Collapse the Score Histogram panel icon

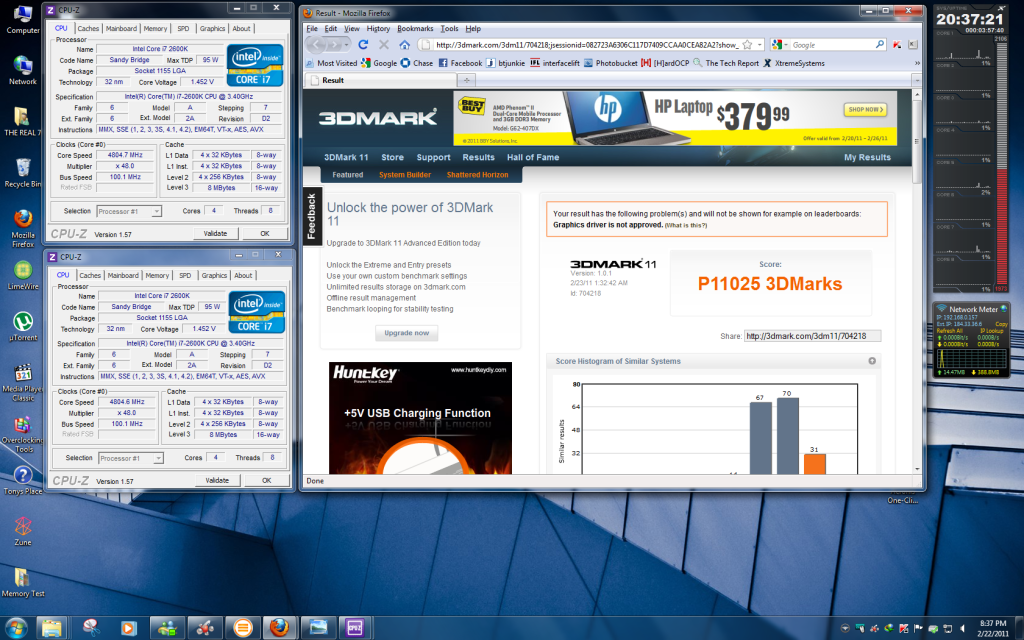[872, 360]
